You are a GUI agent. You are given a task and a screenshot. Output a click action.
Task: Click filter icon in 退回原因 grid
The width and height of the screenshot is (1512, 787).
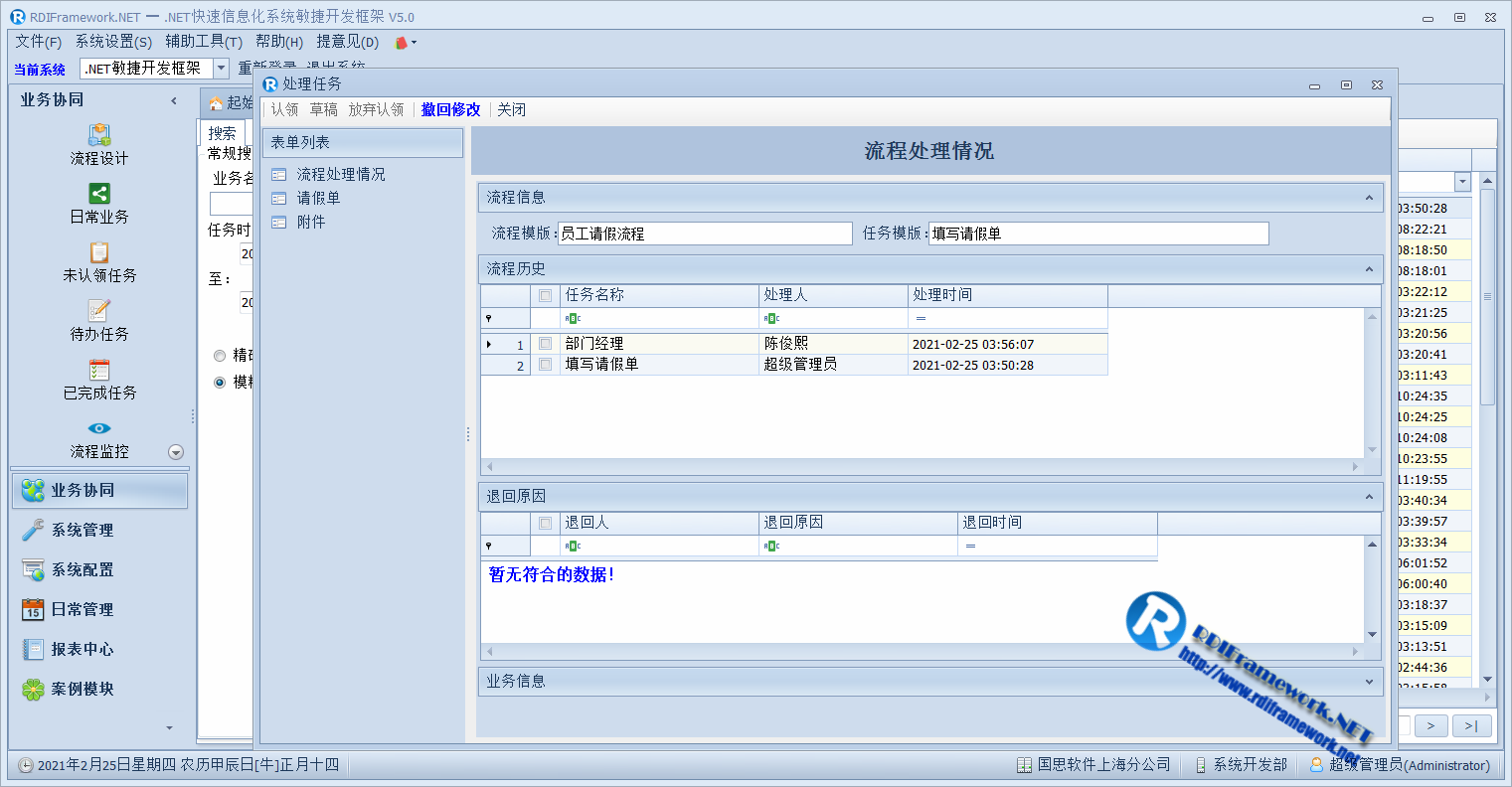tap(488, 547)
